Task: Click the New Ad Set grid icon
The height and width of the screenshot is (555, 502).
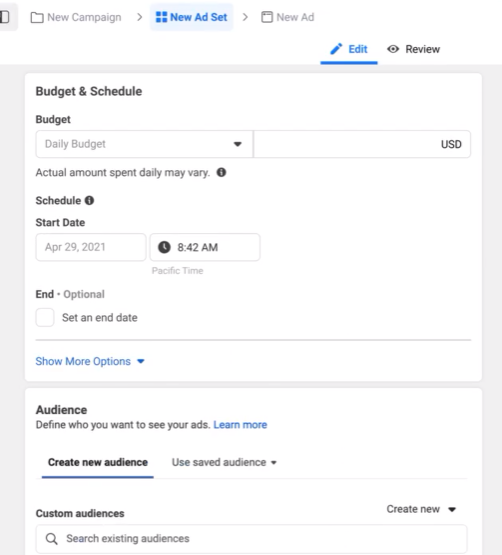Action: (x=161, y=17)
